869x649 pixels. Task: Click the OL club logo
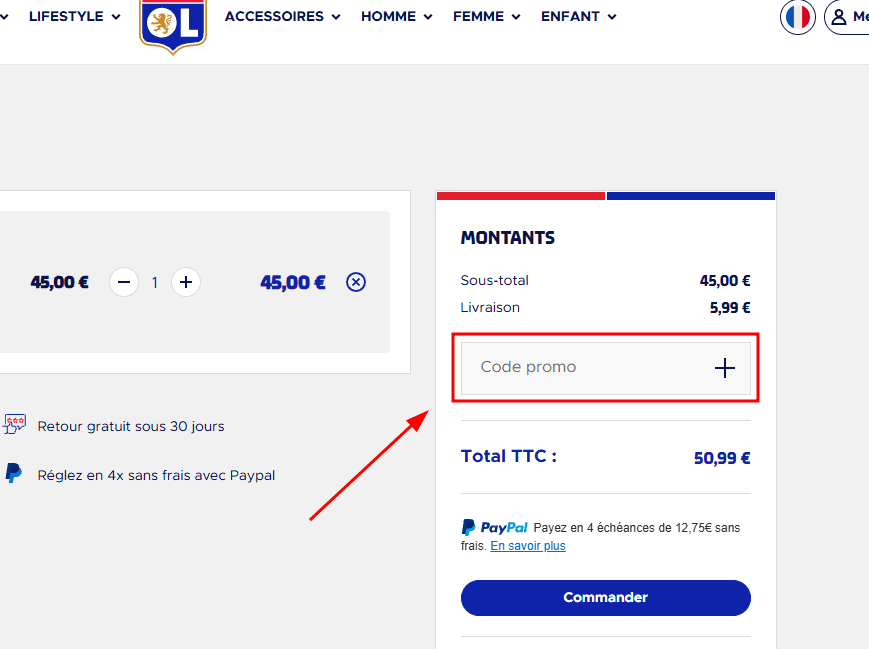click(172, 23)
